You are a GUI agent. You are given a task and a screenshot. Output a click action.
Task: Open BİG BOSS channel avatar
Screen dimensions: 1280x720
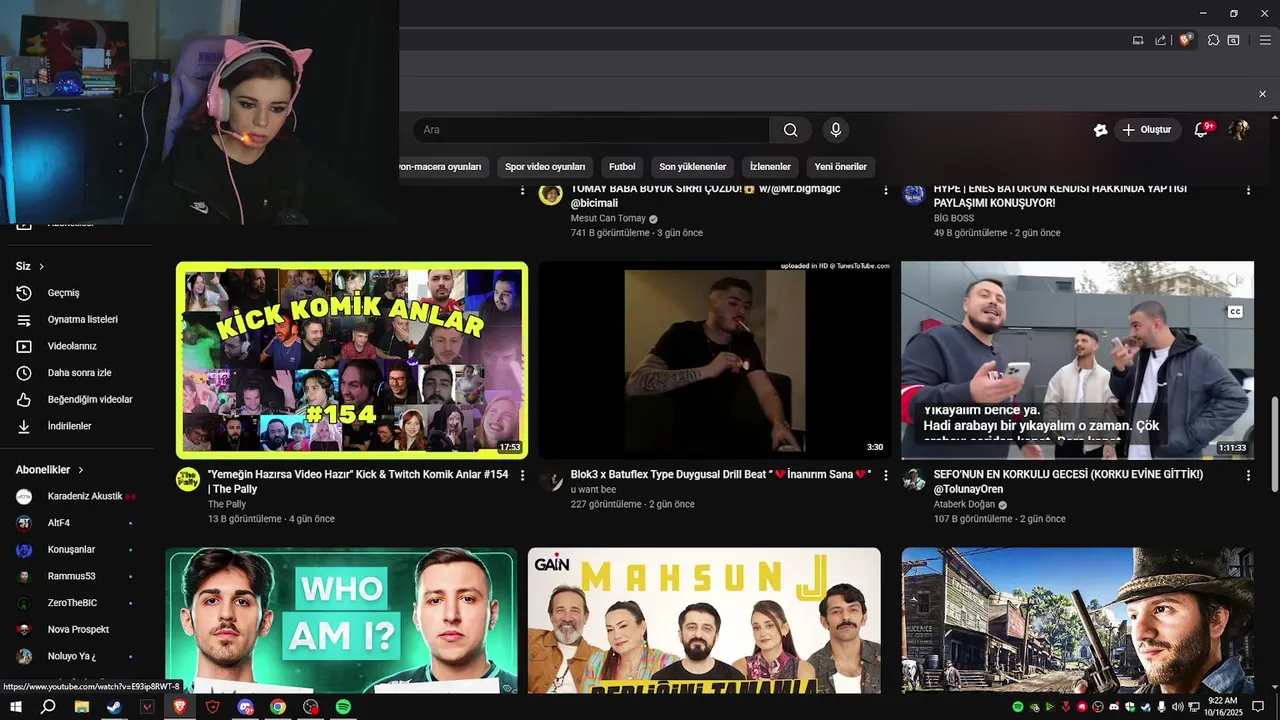pos(914,193)
